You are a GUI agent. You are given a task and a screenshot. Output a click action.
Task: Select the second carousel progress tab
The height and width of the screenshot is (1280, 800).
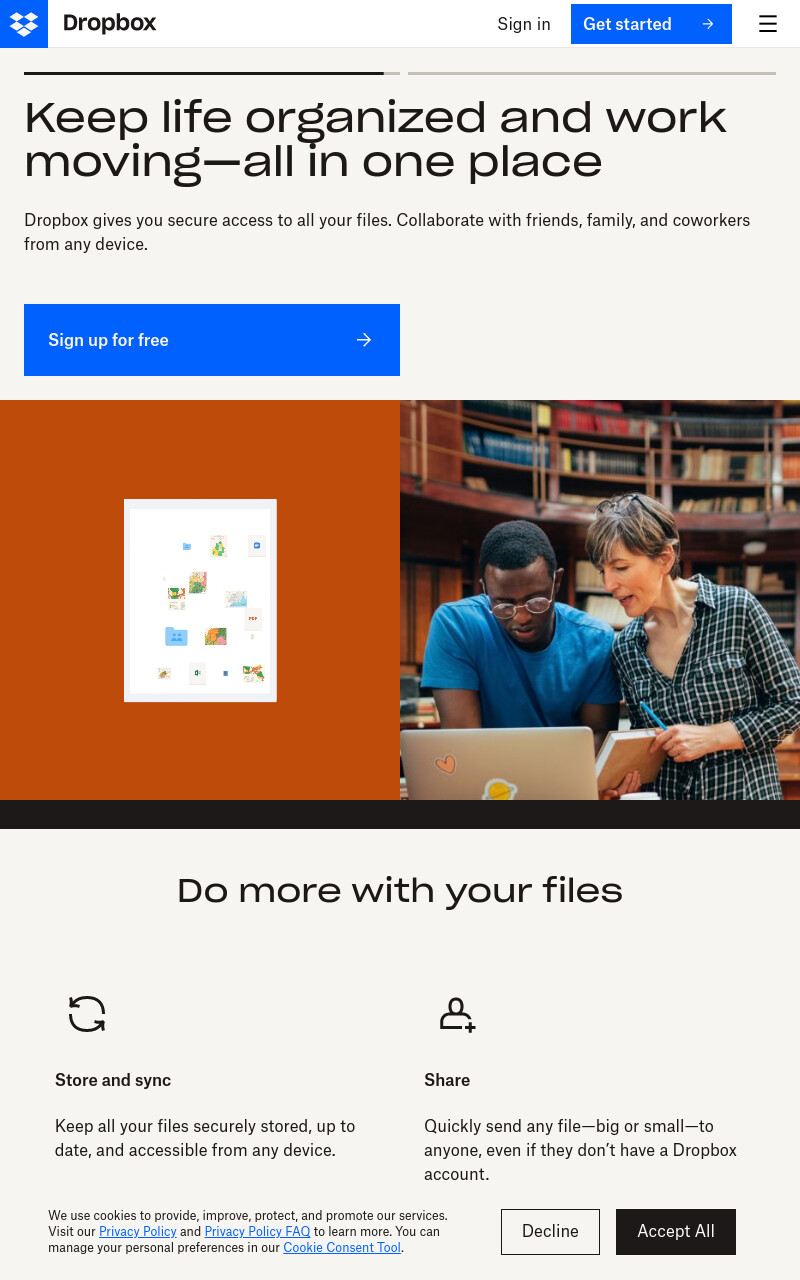(x=592, y=73)
